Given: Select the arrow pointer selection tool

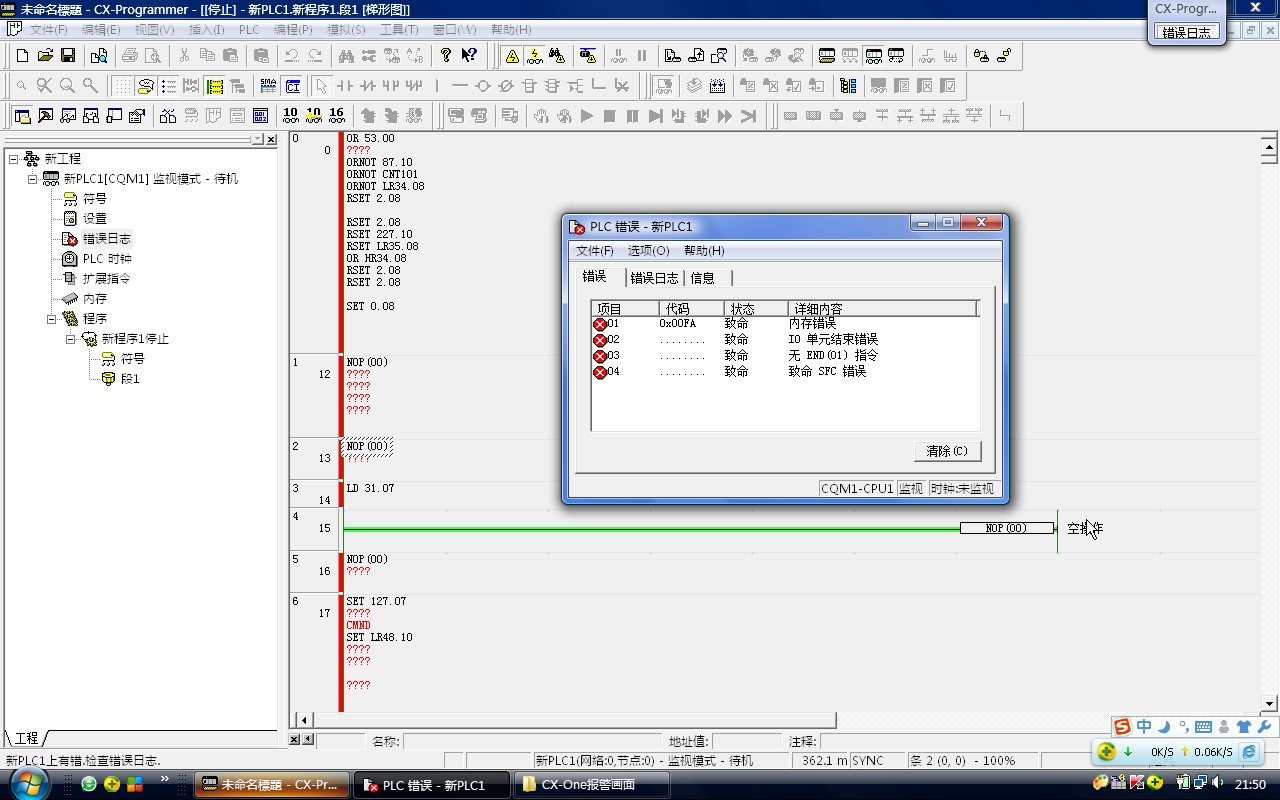Looking at the screenshot, I should pyautogui.click(x=321, y=86).
